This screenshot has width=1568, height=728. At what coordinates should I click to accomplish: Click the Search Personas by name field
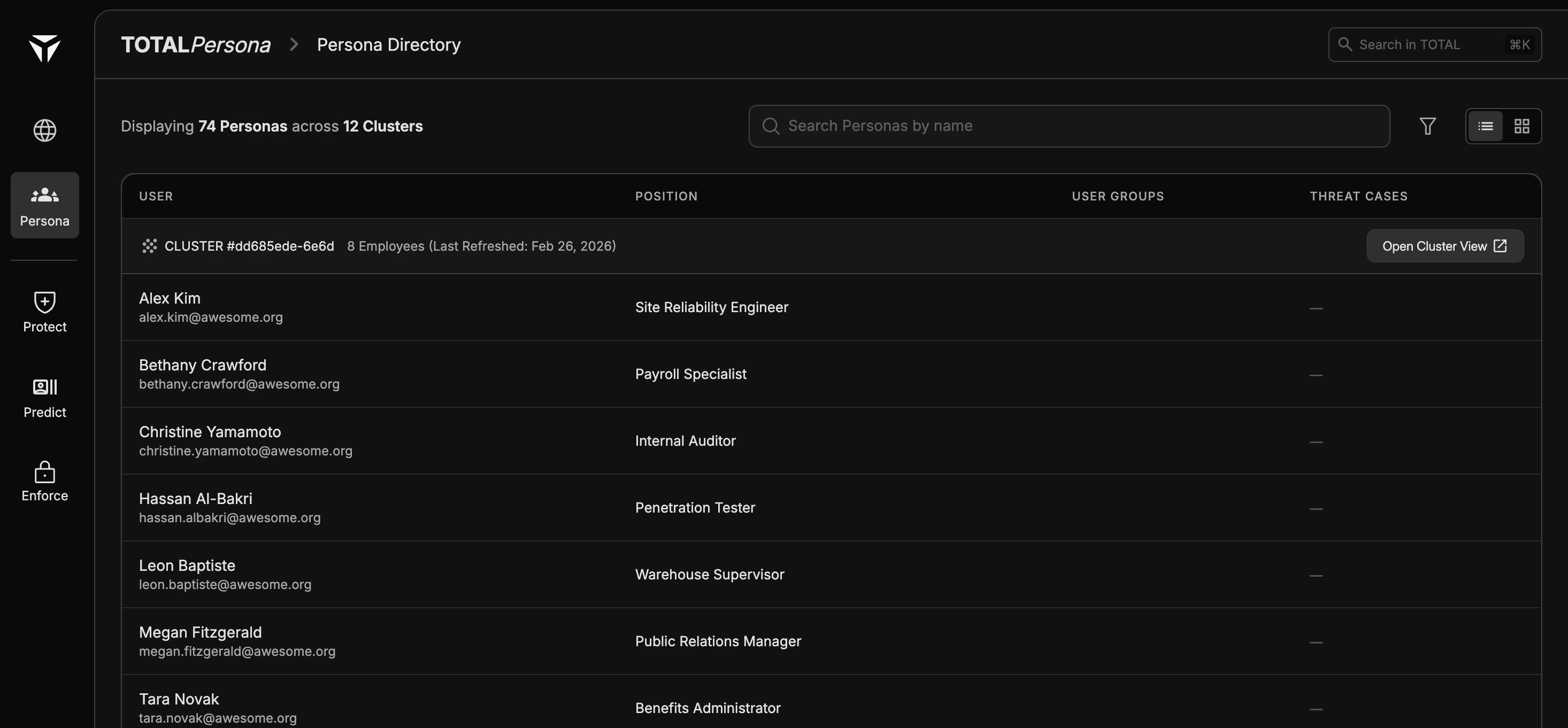1069,126
